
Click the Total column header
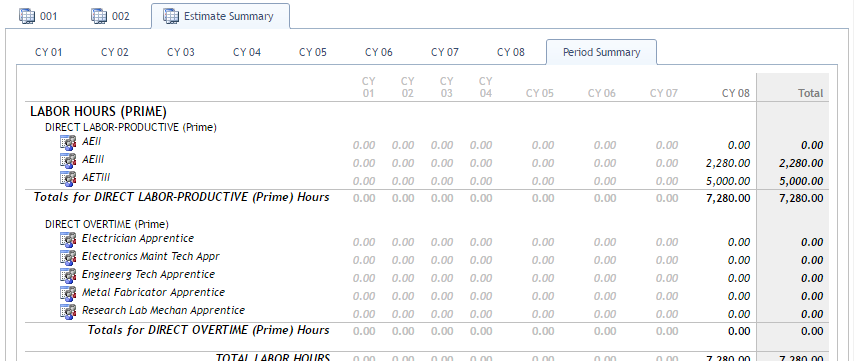[x=810, y=93]
